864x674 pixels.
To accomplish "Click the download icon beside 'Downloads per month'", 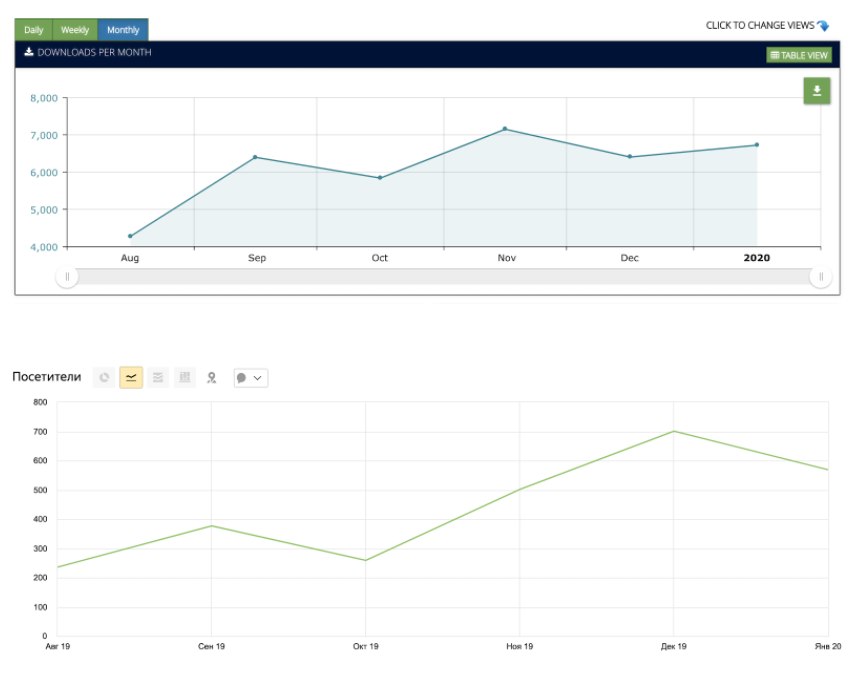I will [x=29, y=52].
